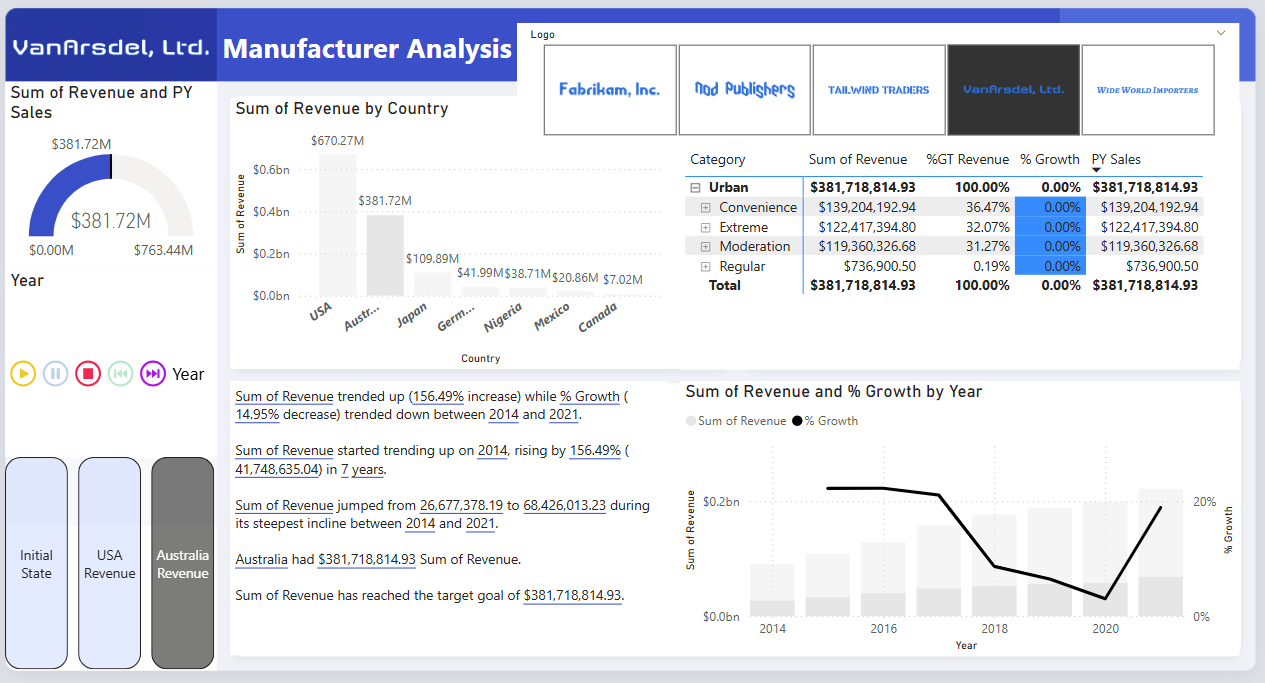The width and height of the screenshot is (1265, 683).
Task: Click the 68,426,013.23 value in narrative
Action: 564,505
